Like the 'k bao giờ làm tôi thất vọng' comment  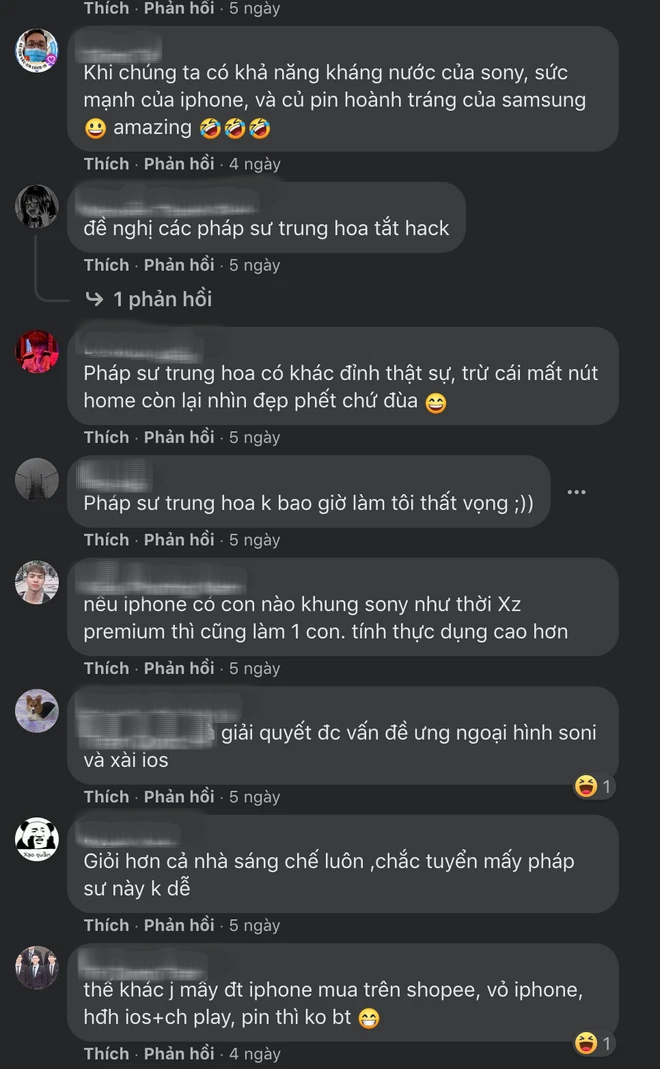coord(106,539)
